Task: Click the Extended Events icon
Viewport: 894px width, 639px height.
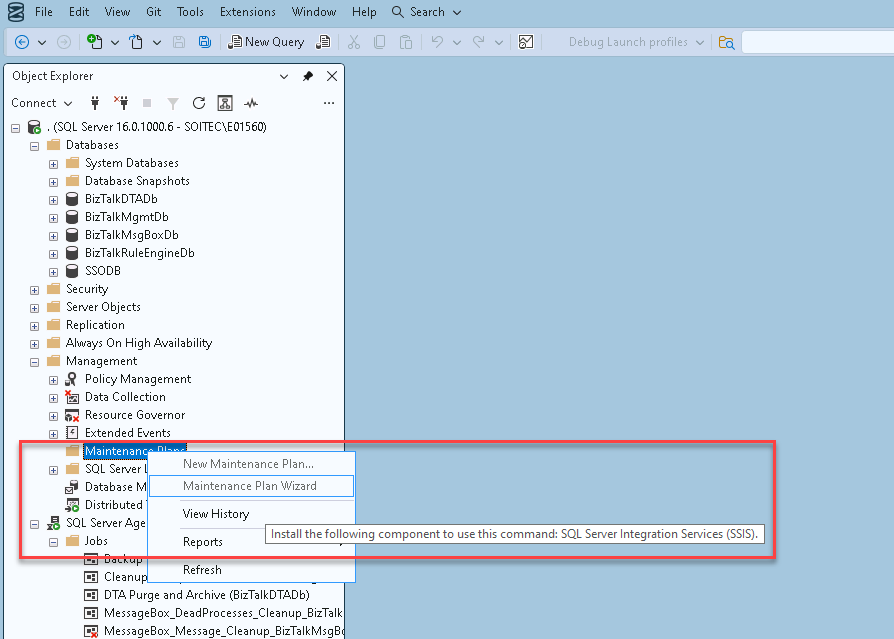Action: click(72, 433)
